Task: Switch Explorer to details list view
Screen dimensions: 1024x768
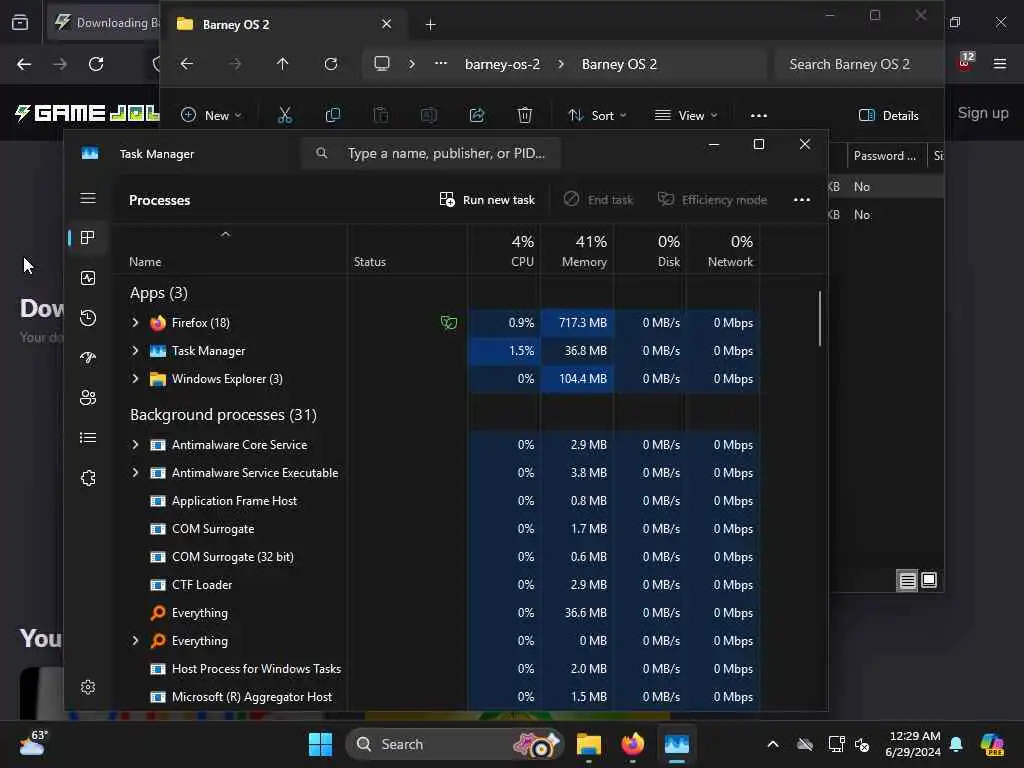Action: coord(907,581)
